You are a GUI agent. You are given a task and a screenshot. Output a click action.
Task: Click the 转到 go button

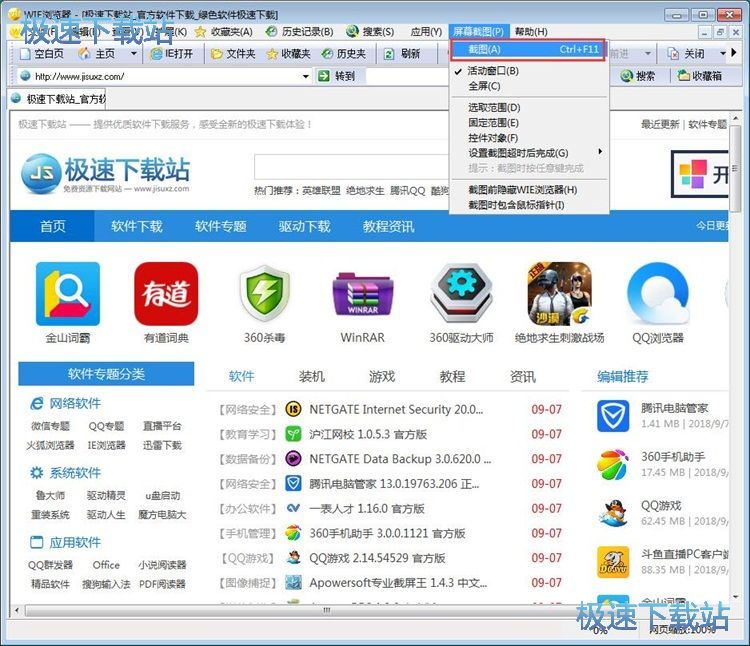[337, 76]
